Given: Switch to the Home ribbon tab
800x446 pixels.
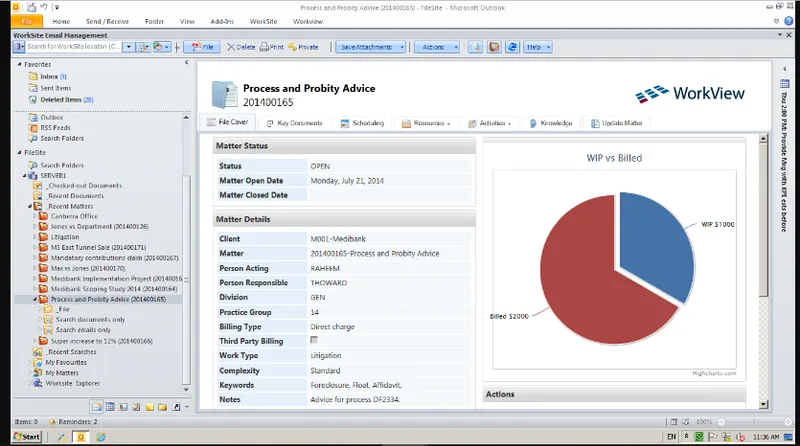Looking at the screenshot, I should [x=61, y=21].
